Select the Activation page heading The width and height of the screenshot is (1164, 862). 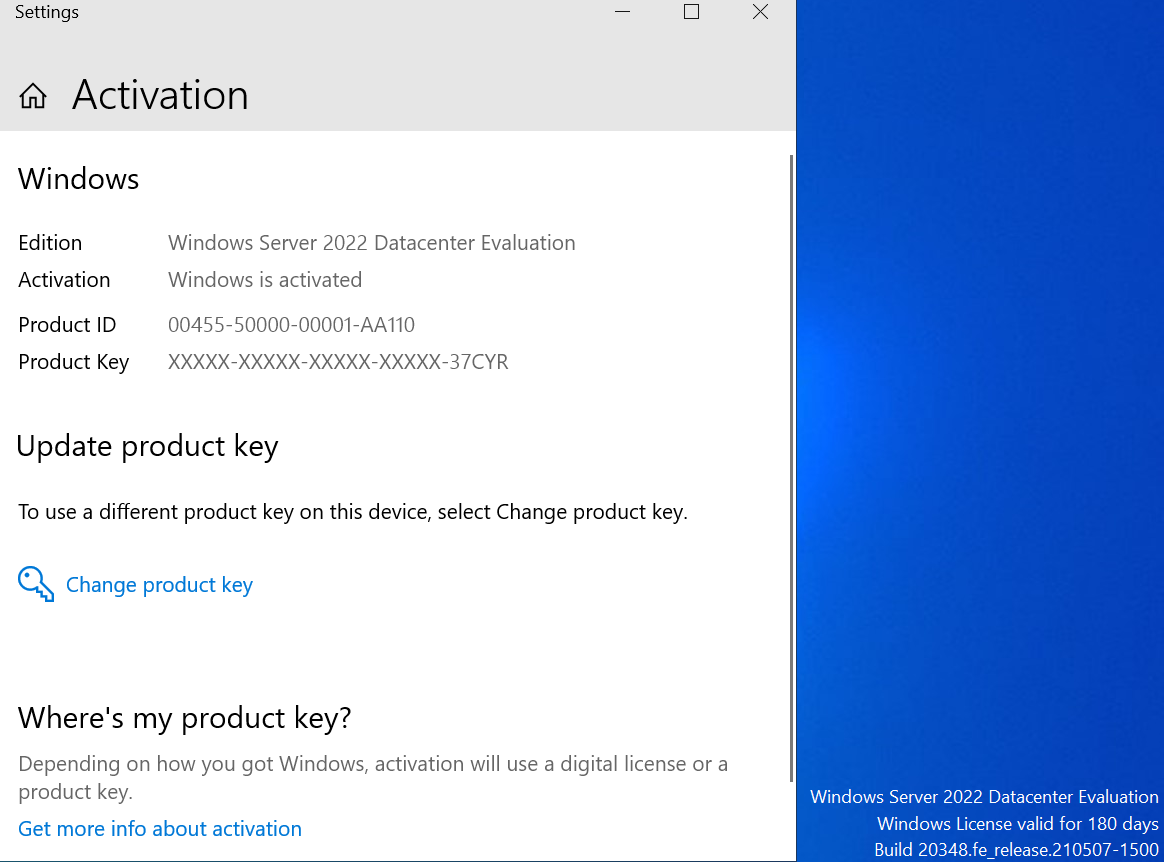[x=160, y=95]
